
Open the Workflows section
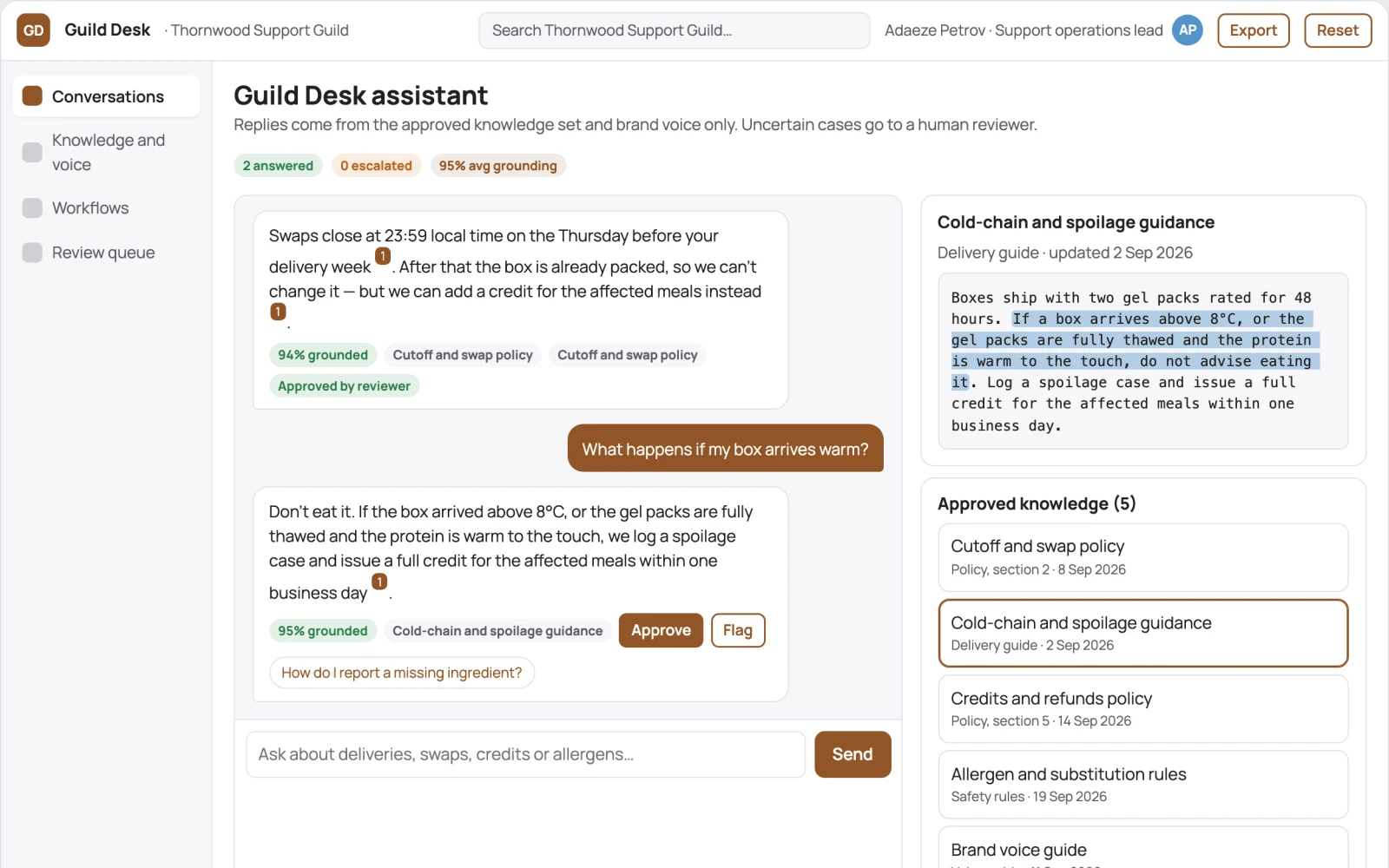pos(107,208)
